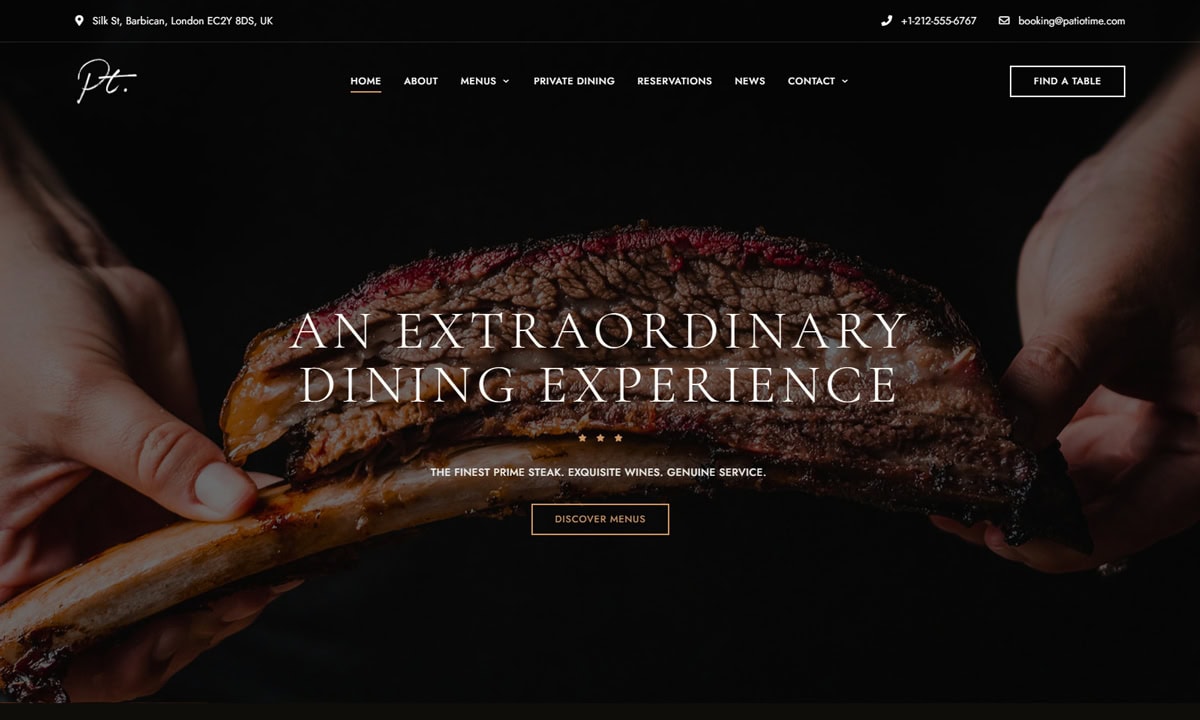Image resolution: width=1200 pixels, height=720 pixels.
Task: Click the Find a Table button
Action: [1067, 81]
